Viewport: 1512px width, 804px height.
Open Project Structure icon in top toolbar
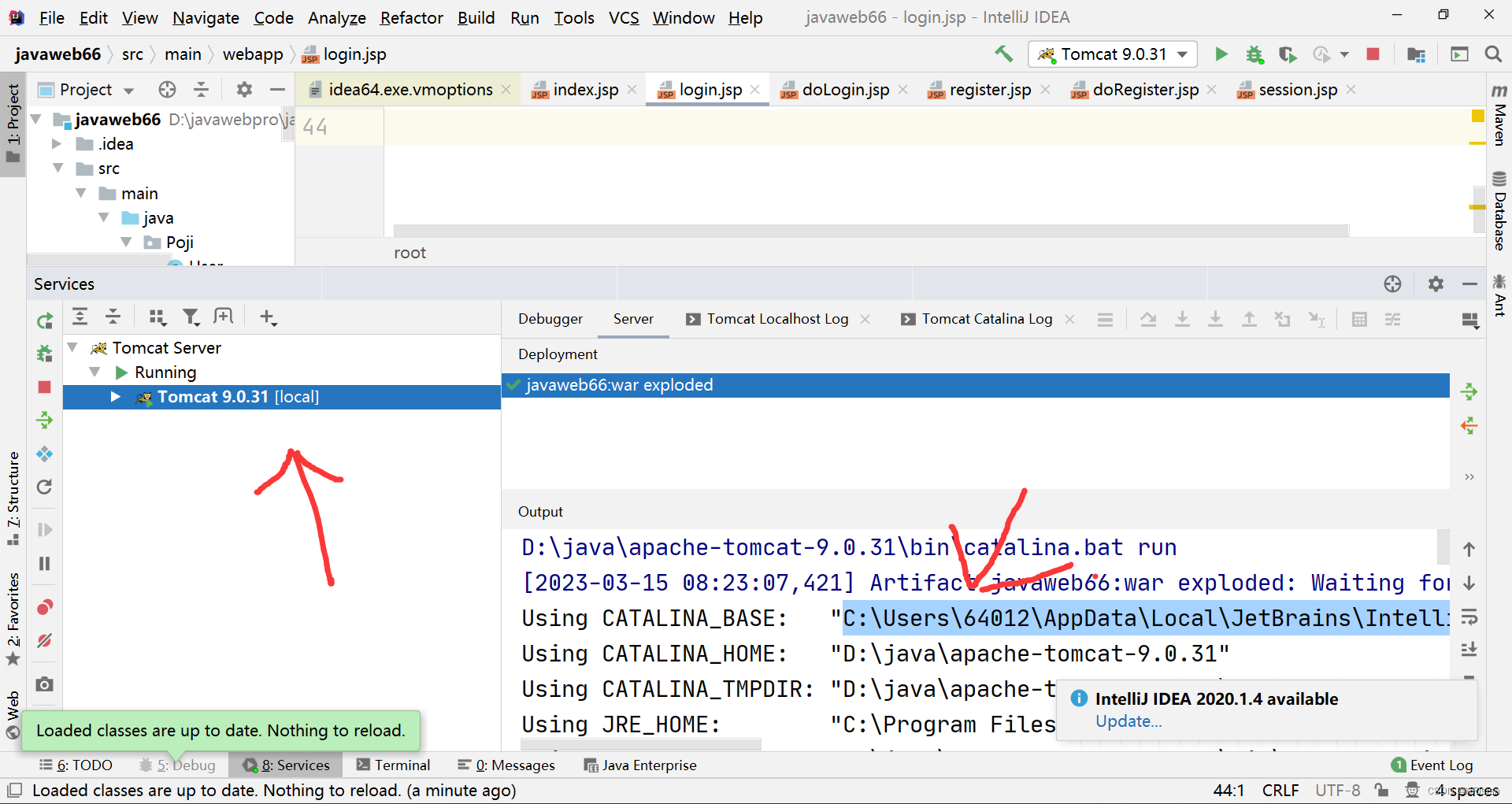(1416, 54)
